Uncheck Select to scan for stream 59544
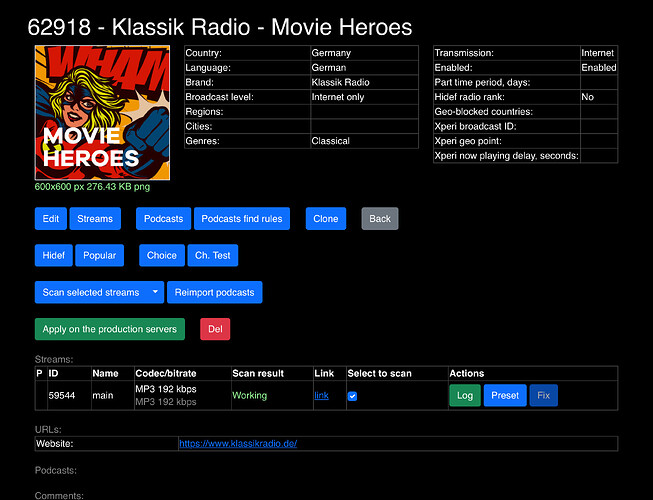Viewport: 653px width, 500px height. coord(352,396)
